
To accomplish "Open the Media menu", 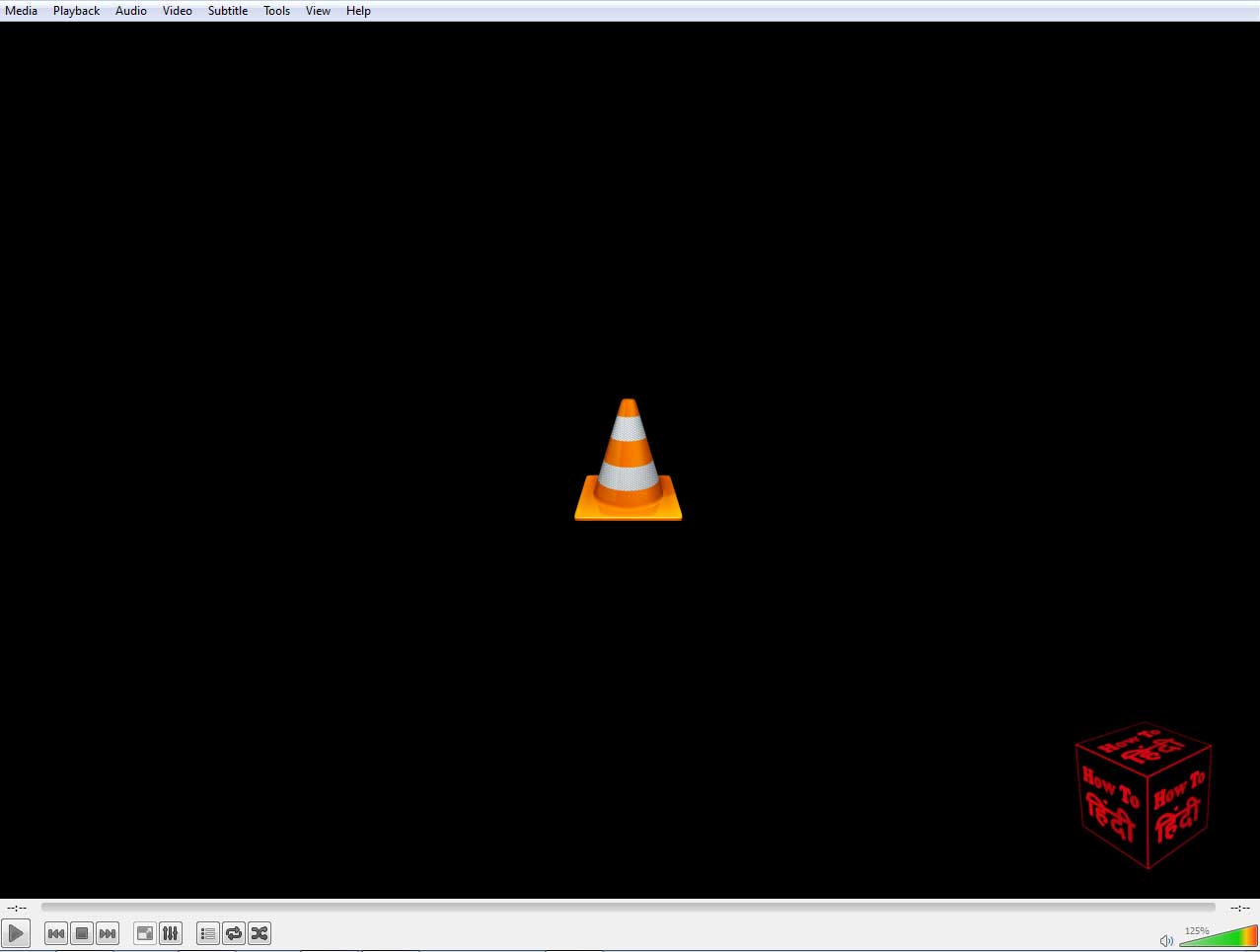I will (x=21, y=11).
